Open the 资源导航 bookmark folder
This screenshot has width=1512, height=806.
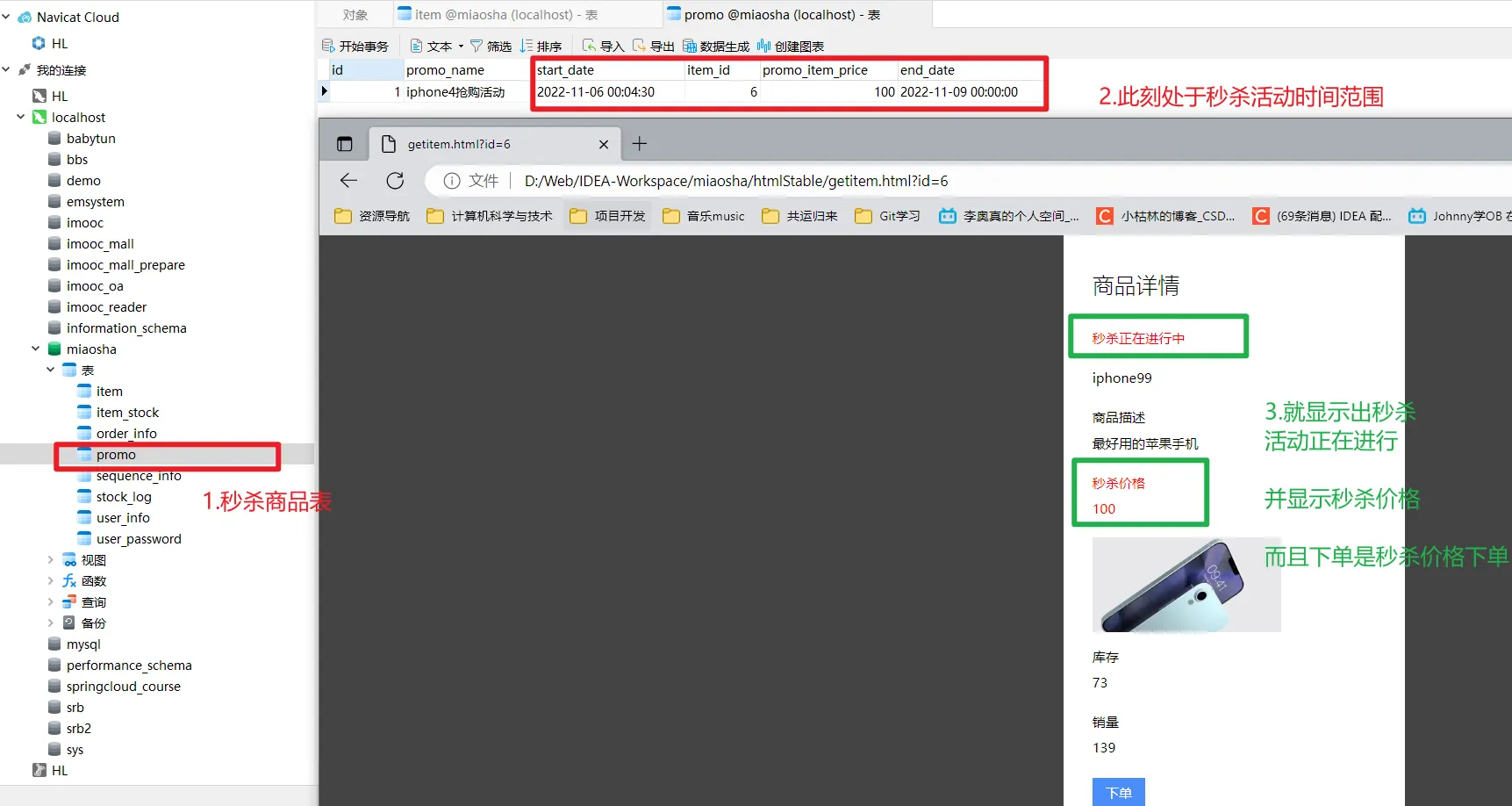tap(372, 216)
